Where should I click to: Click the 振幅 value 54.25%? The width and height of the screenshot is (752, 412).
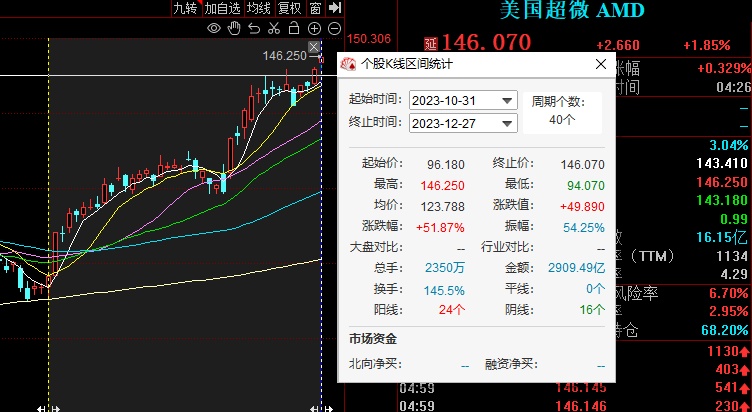(x=584, y=228)
